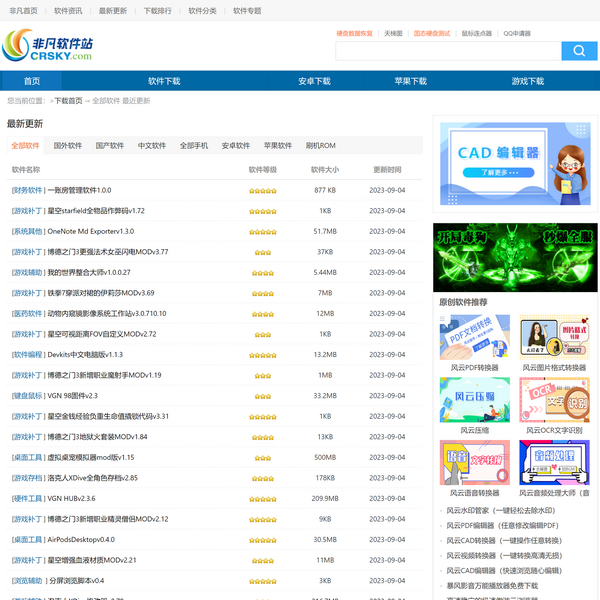Open 安卓下载 in the blue navigation bar
Image resolution: width=600 pixels, height=600 pixels.
coord(313,81)
